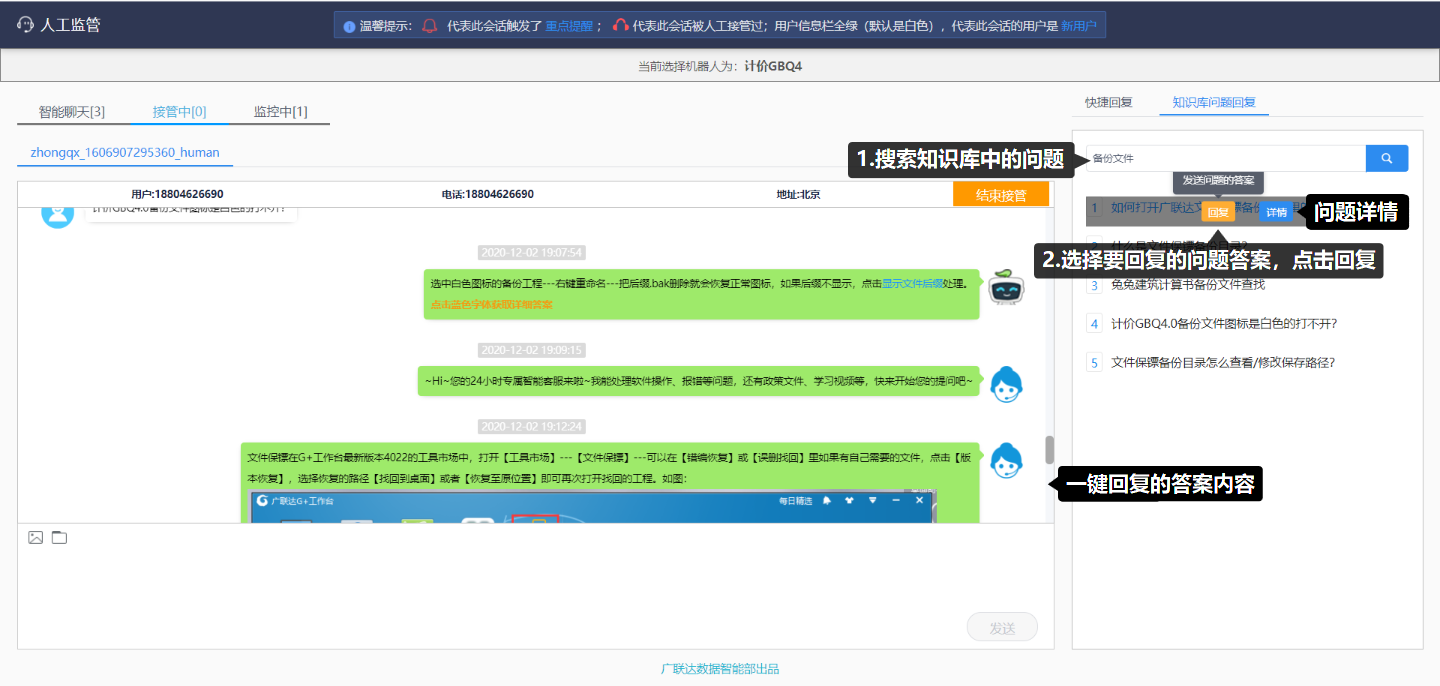
Task: Switch to the 快捷回复 tab
Action: point(1109,102)
